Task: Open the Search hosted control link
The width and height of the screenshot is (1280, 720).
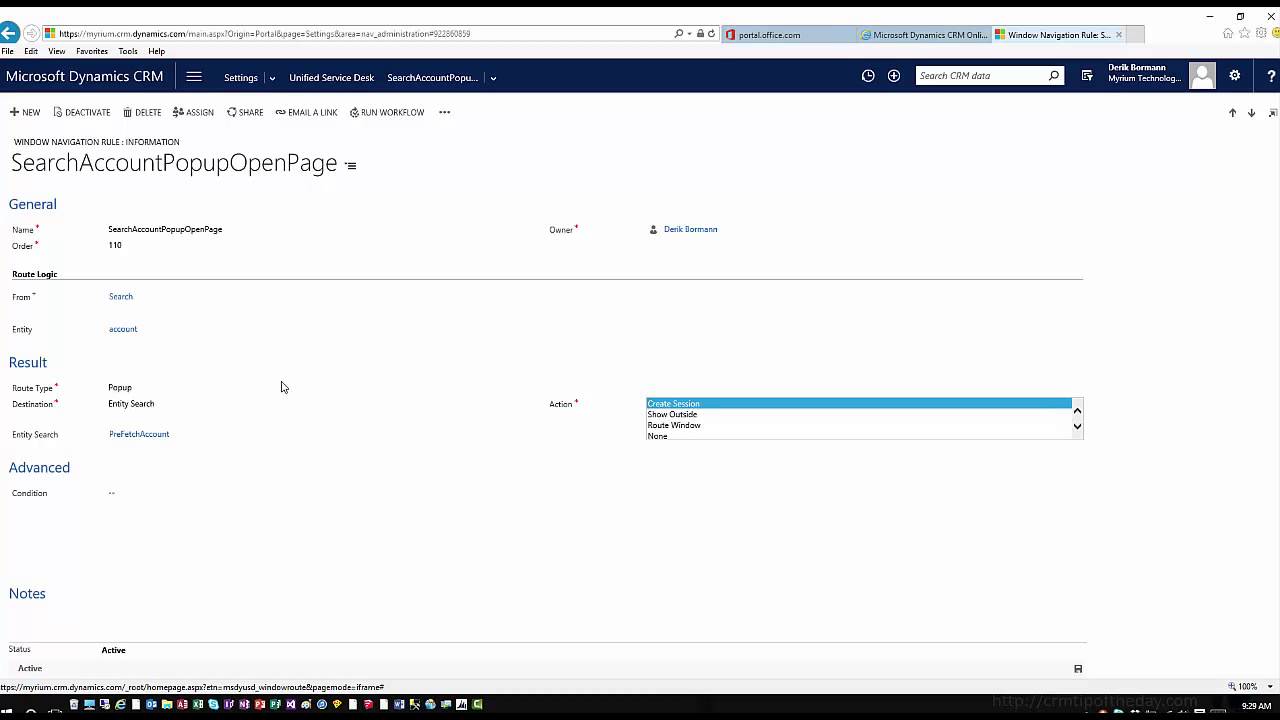Action: (x=121, y=296)
